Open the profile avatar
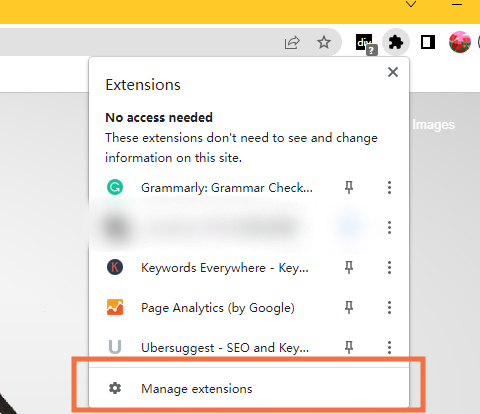Screen dimensions: 480x414 tap(460, 42)
